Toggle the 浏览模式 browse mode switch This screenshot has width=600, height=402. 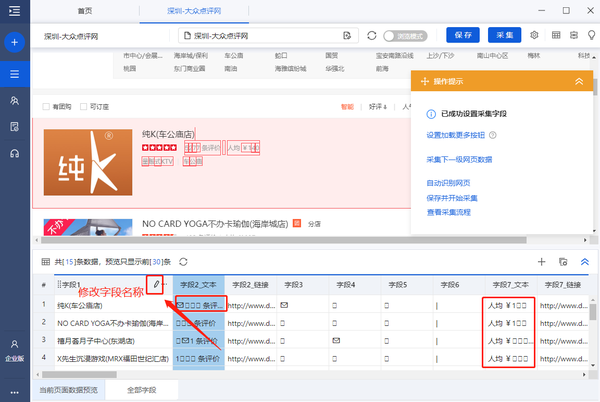click(x=405, y=36)
